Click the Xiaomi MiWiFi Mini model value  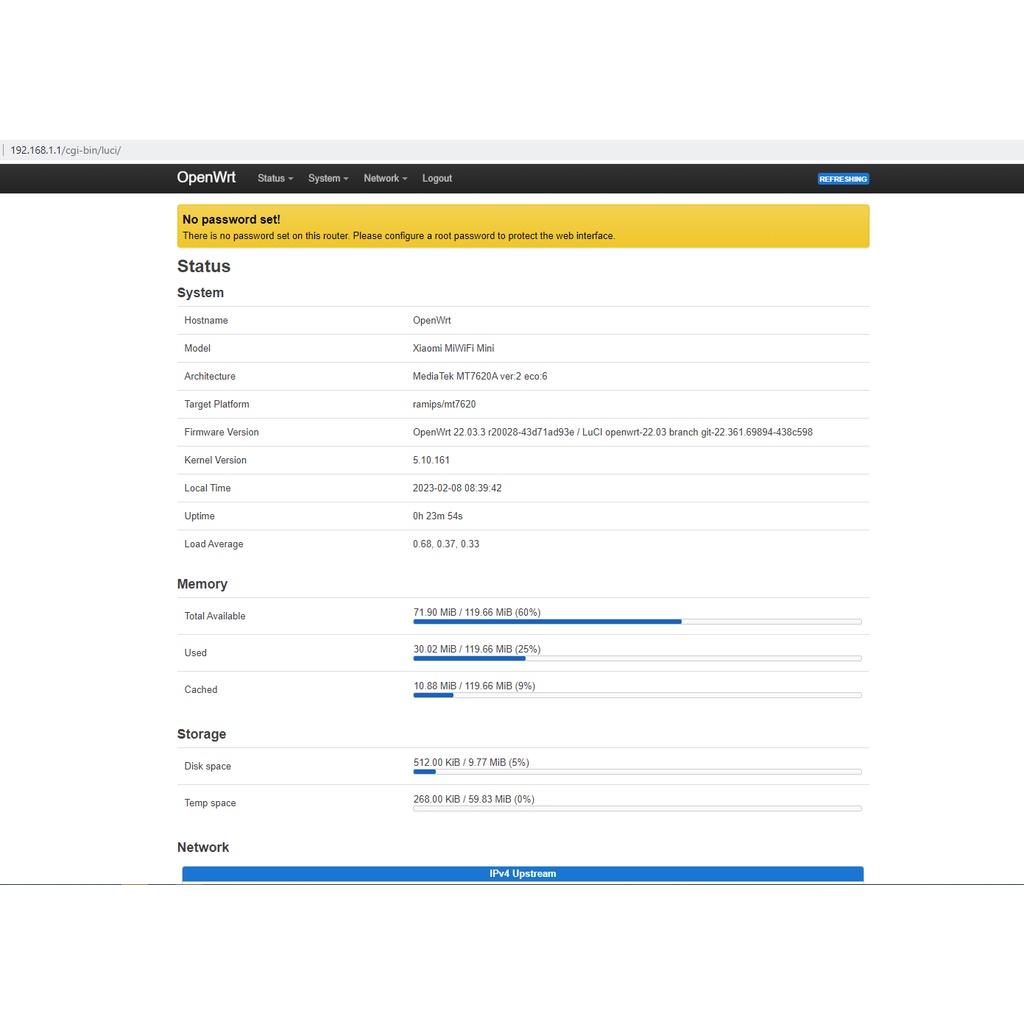453,348
